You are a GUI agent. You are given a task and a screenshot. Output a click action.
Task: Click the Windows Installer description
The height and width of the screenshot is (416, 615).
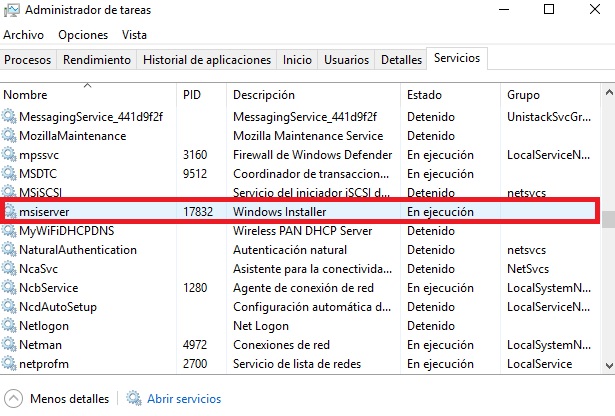[280, 212]
